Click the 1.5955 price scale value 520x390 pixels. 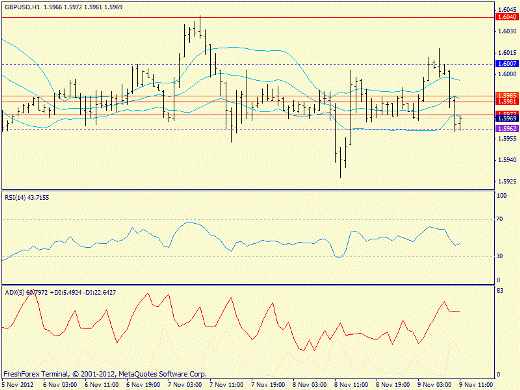(x=507, y=138)
